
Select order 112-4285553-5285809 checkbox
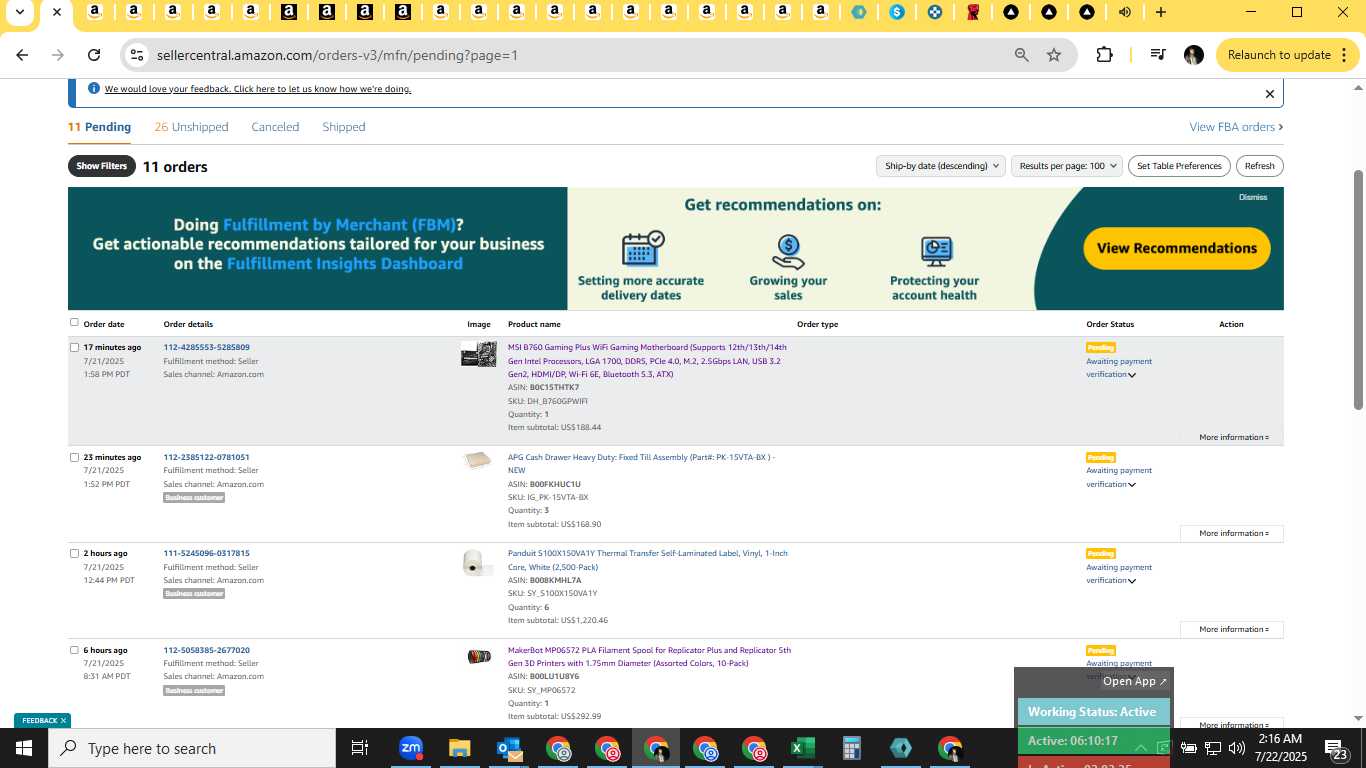click(x=74, y=347)
